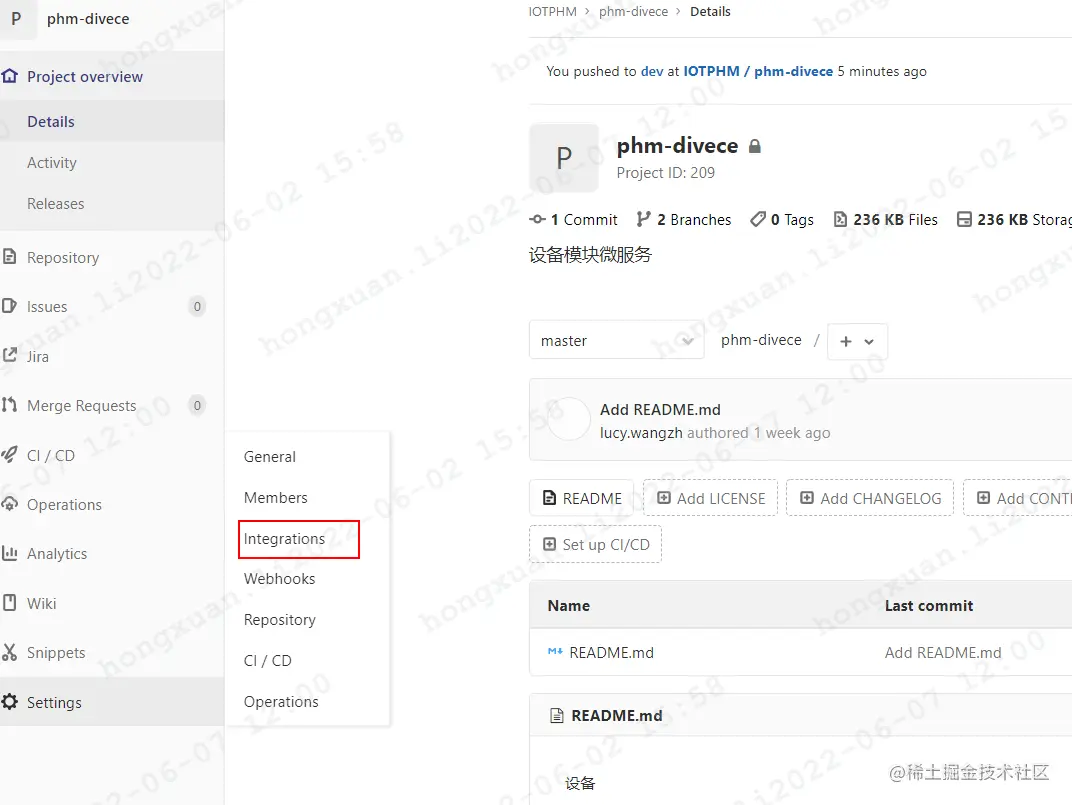The image size is (1072, 805).
Task: Click the Add LICENSE button
Action: coord(710,498)
